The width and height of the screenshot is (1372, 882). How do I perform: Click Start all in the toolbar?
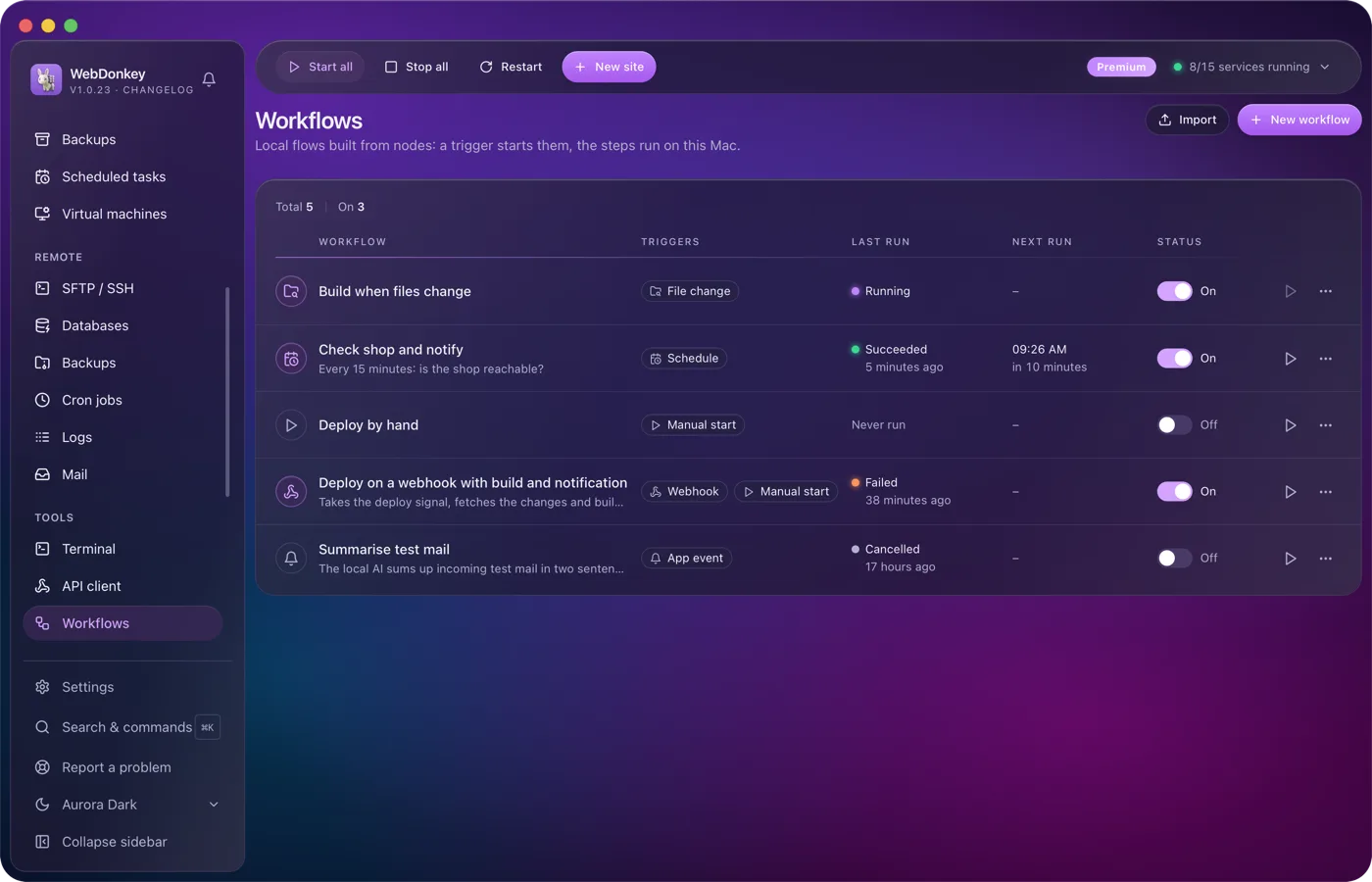[x=320, y=67]
